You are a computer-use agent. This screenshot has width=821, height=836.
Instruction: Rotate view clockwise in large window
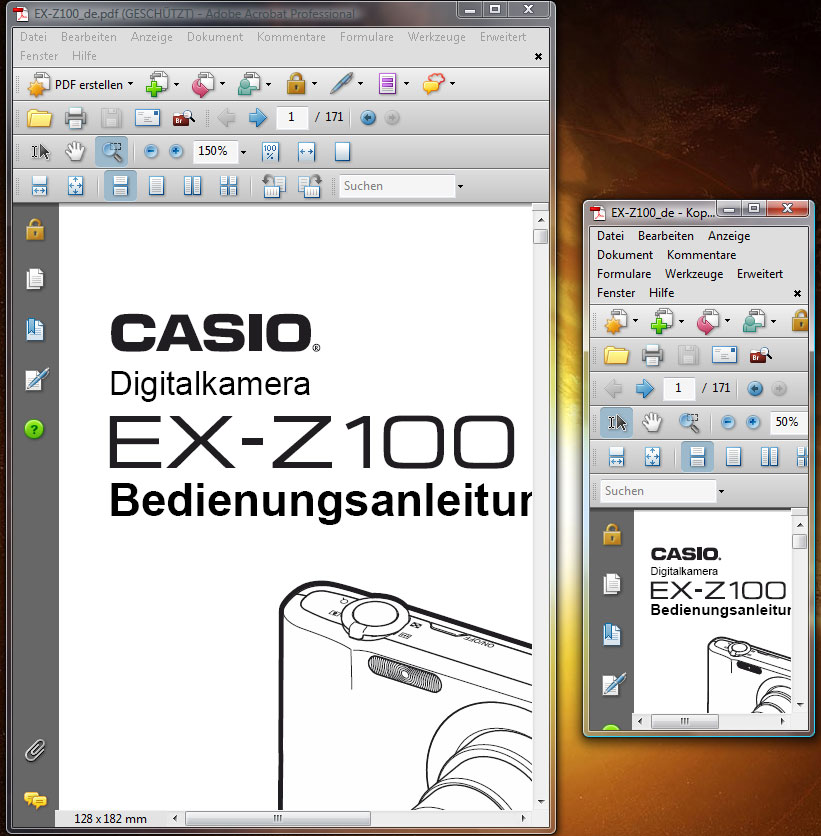point(310,186)
